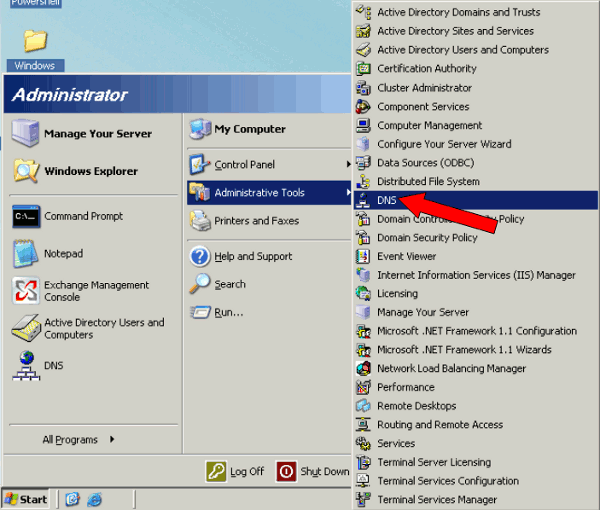This screenshot has height=510, width=600.
Task: Click the Component Services icon
Action: pyautogui.click(x=363, y=106)
